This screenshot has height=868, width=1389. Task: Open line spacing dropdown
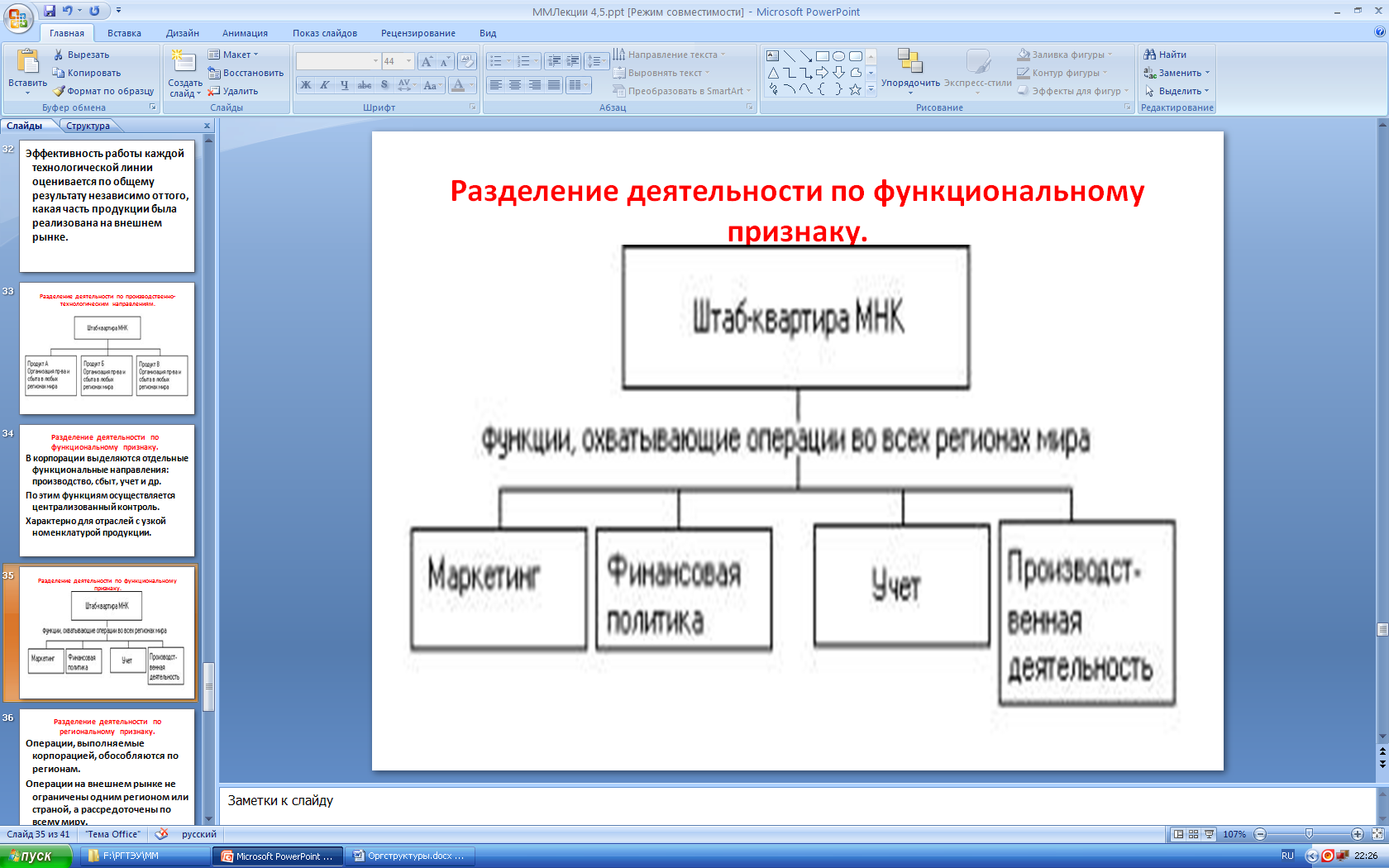595,61
